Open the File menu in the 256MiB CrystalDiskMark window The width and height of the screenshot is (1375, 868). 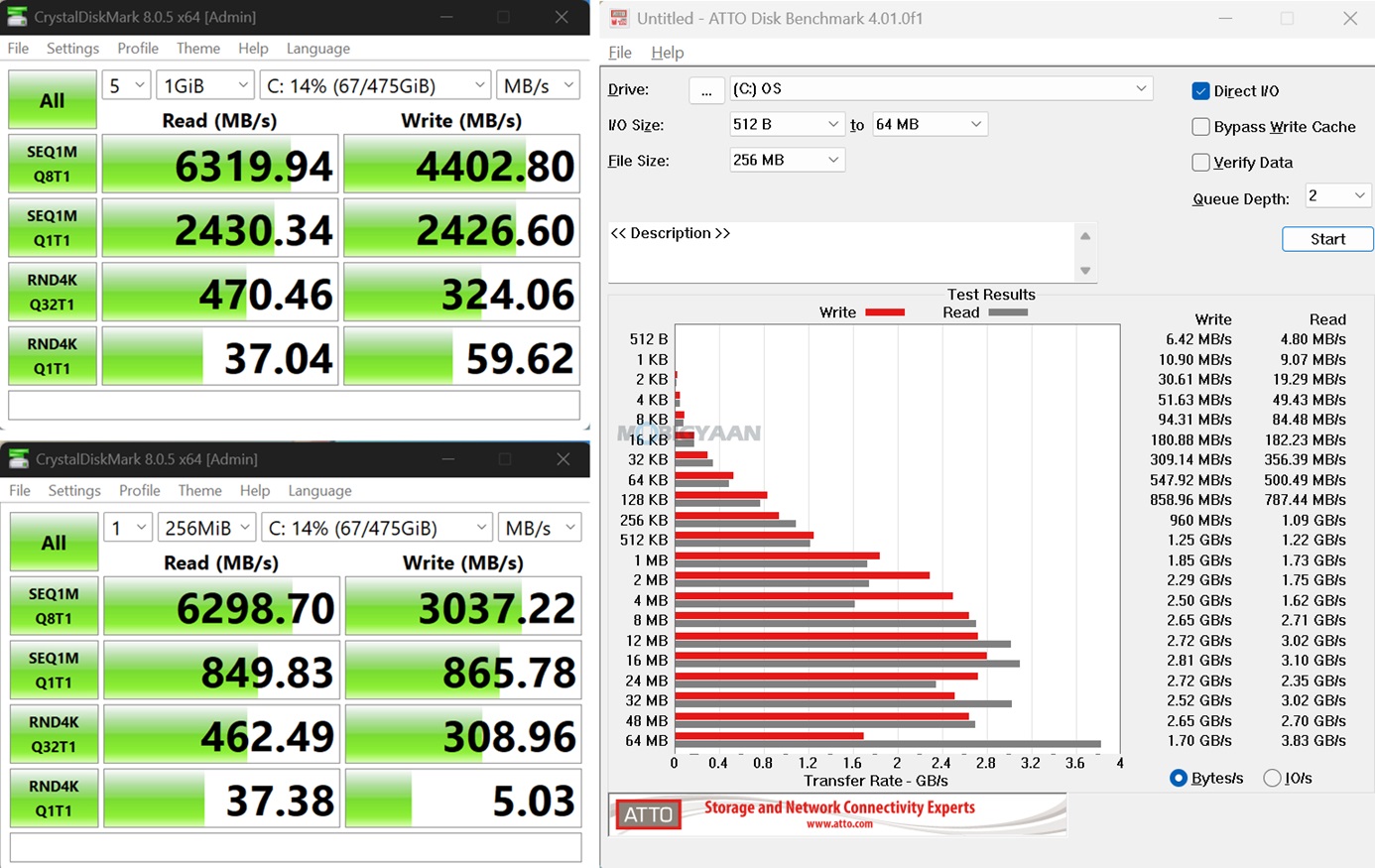point(20,491)
